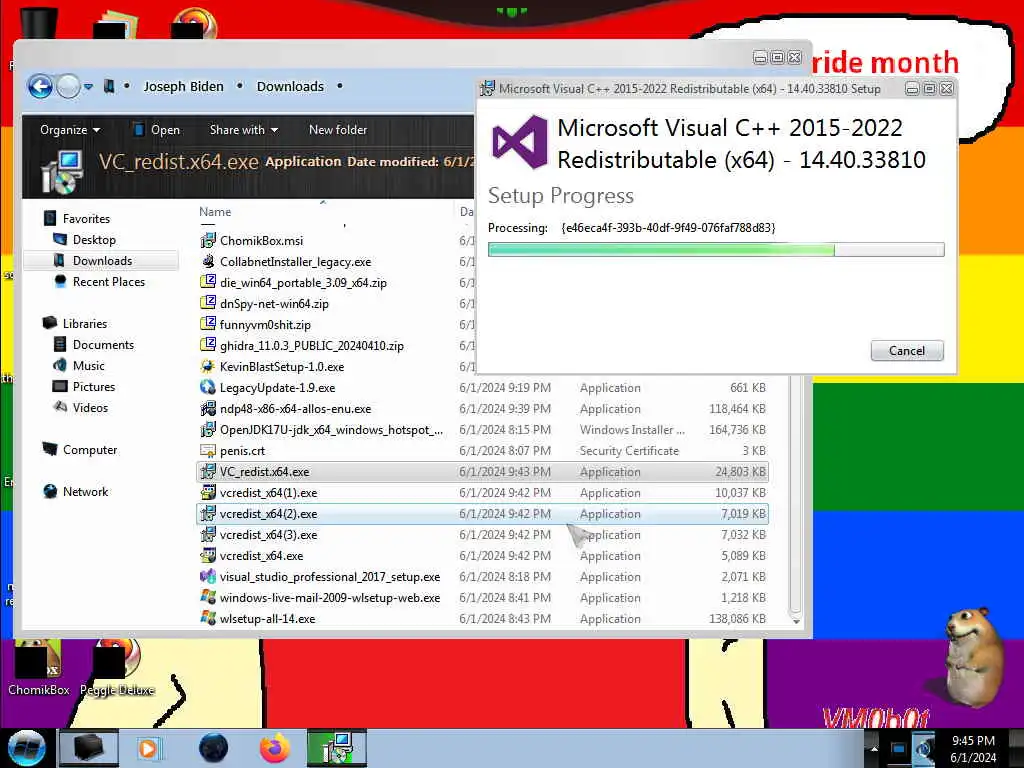The width and height of the screenshot is (1024, 768).
Task: Select the die_win64_portable zip icon
Action: coord(208,282)
